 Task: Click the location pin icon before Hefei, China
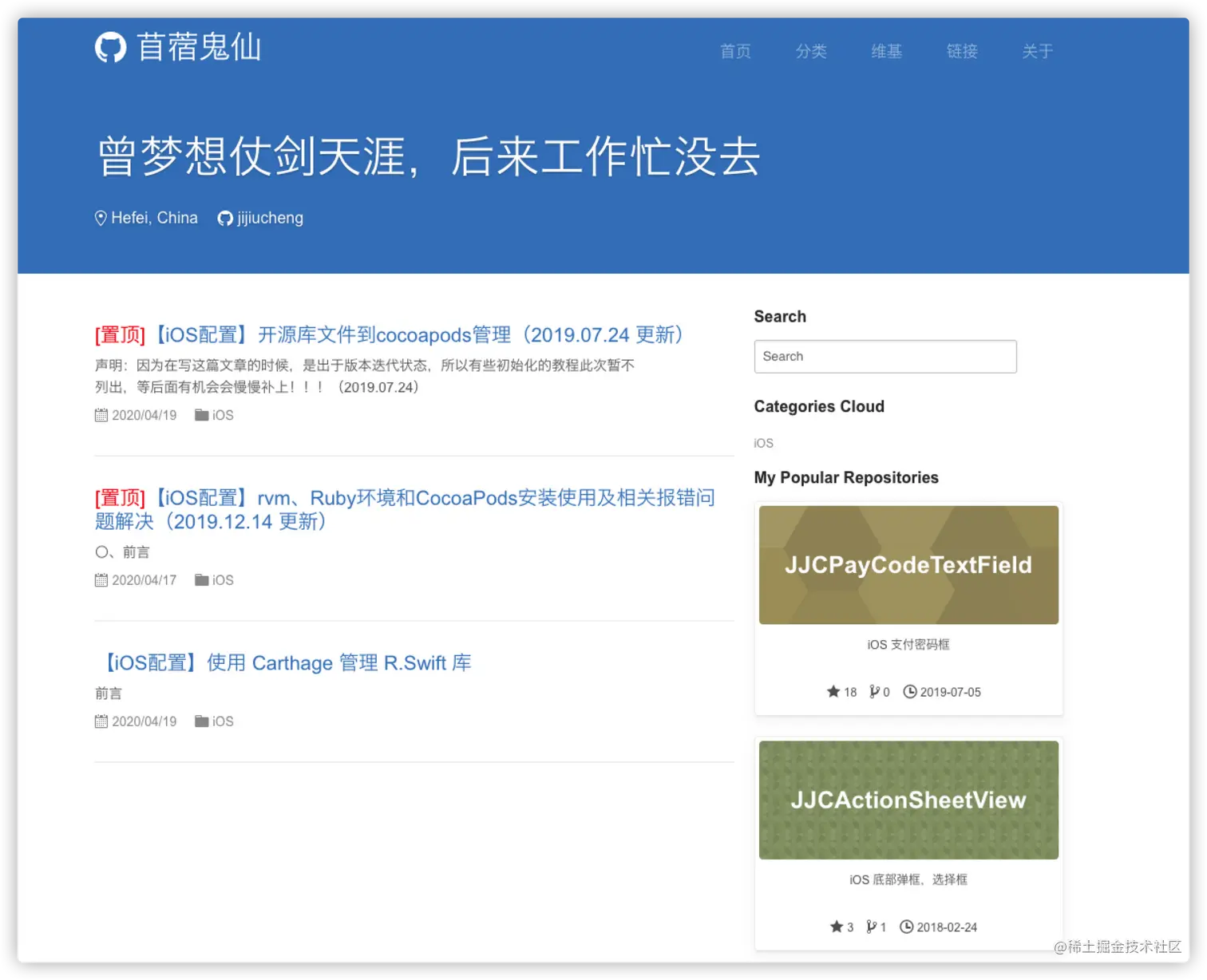pos(101,217)
